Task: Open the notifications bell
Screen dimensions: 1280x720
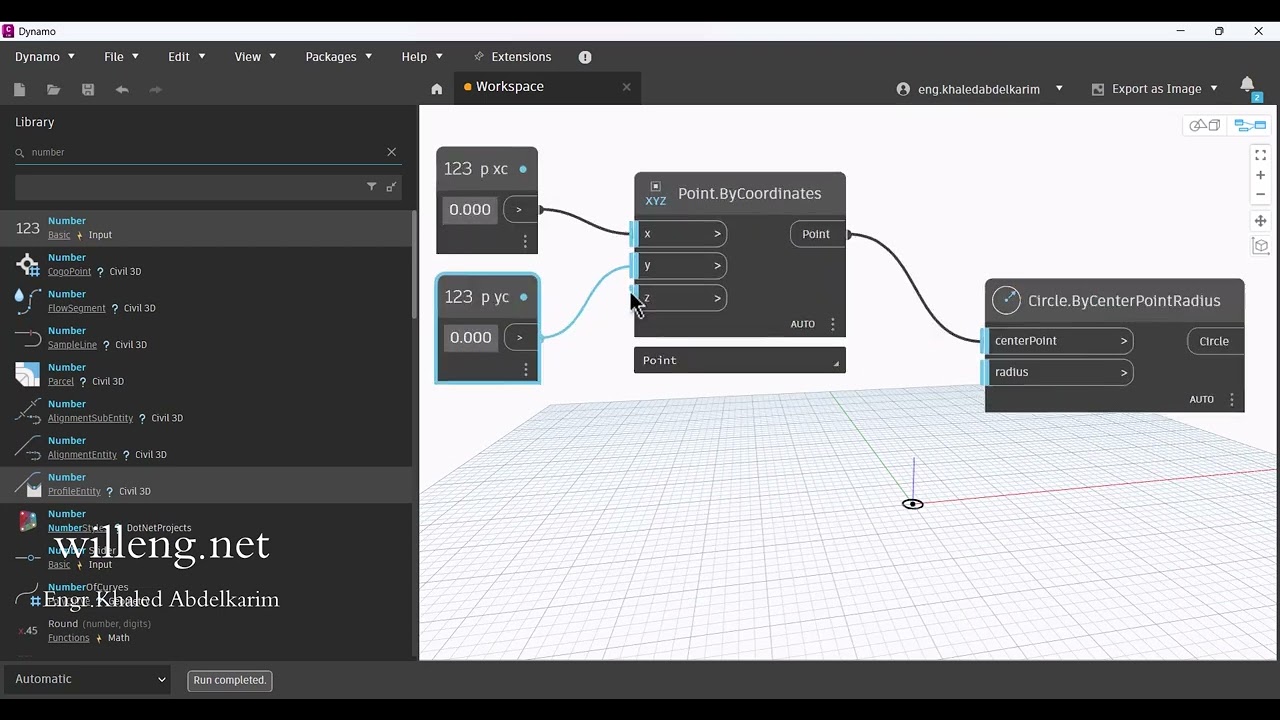Action: (1247, 85)
